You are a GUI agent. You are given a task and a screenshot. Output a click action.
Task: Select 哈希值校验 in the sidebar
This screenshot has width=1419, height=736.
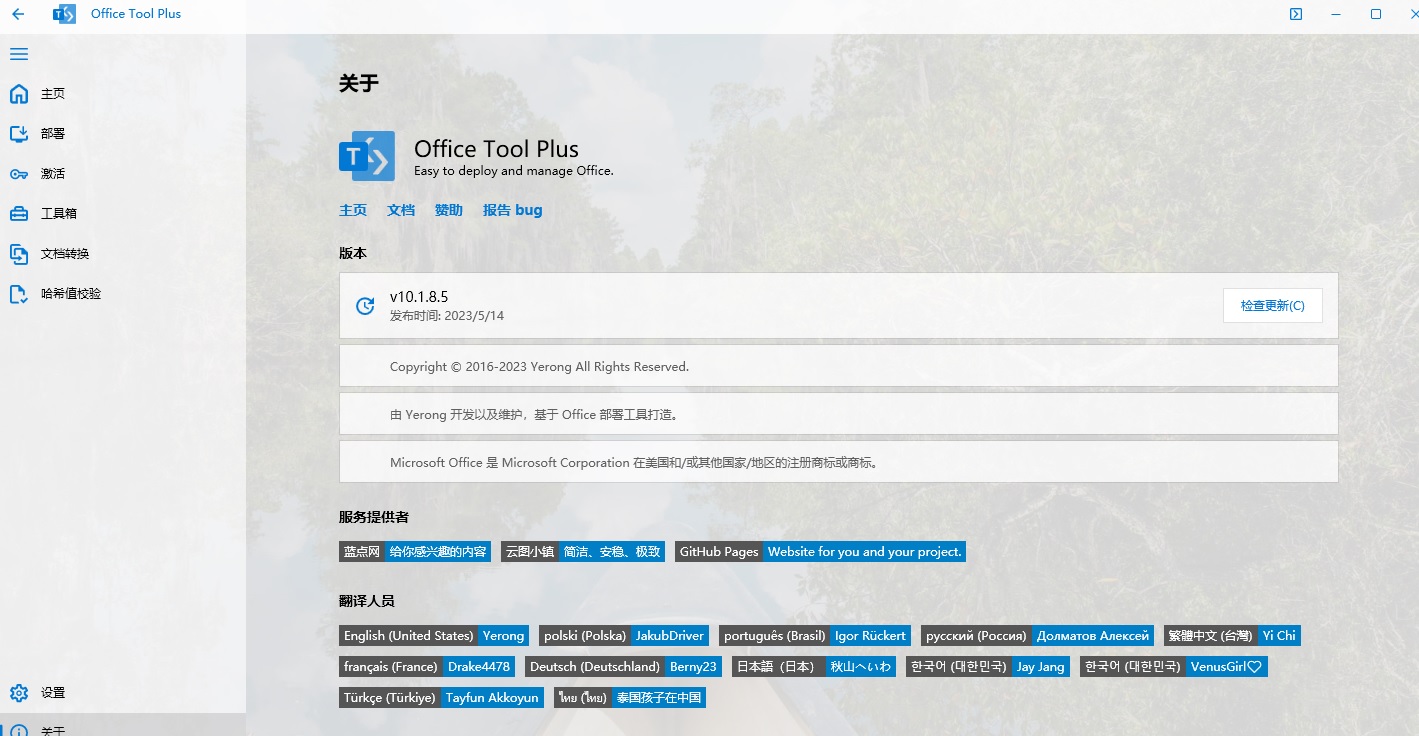point(123,294)
